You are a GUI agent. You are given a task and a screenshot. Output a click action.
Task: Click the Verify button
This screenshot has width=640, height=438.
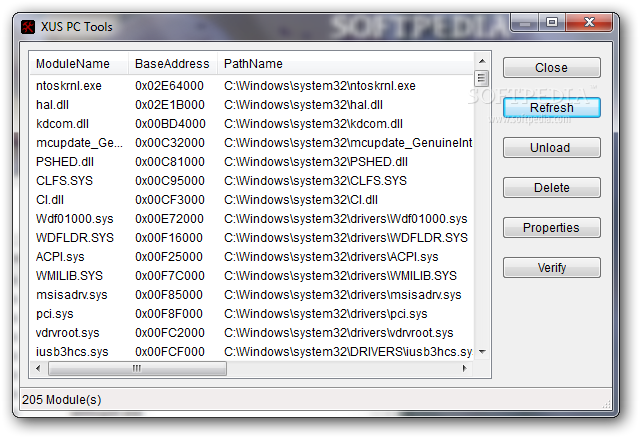click(551, 268)
